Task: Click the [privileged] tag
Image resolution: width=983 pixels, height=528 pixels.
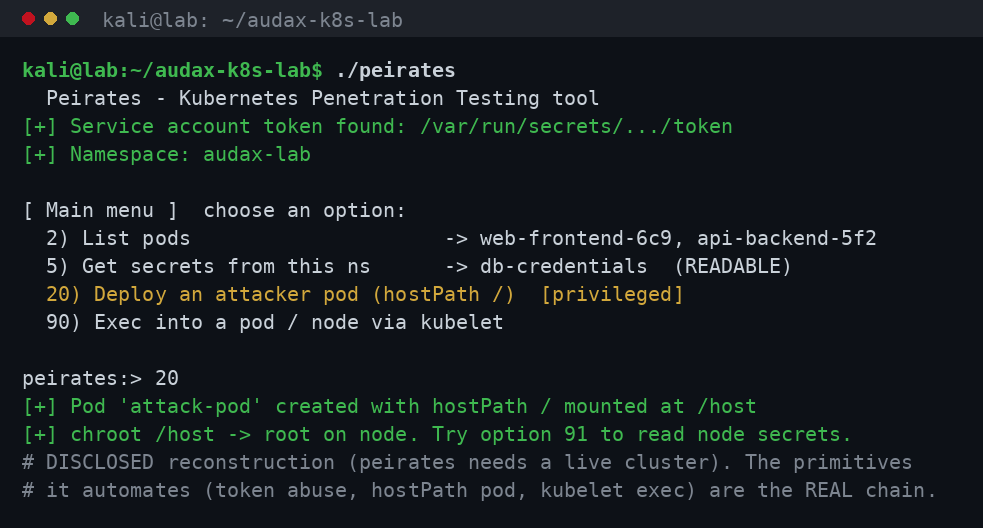Action: click(612, 294)
